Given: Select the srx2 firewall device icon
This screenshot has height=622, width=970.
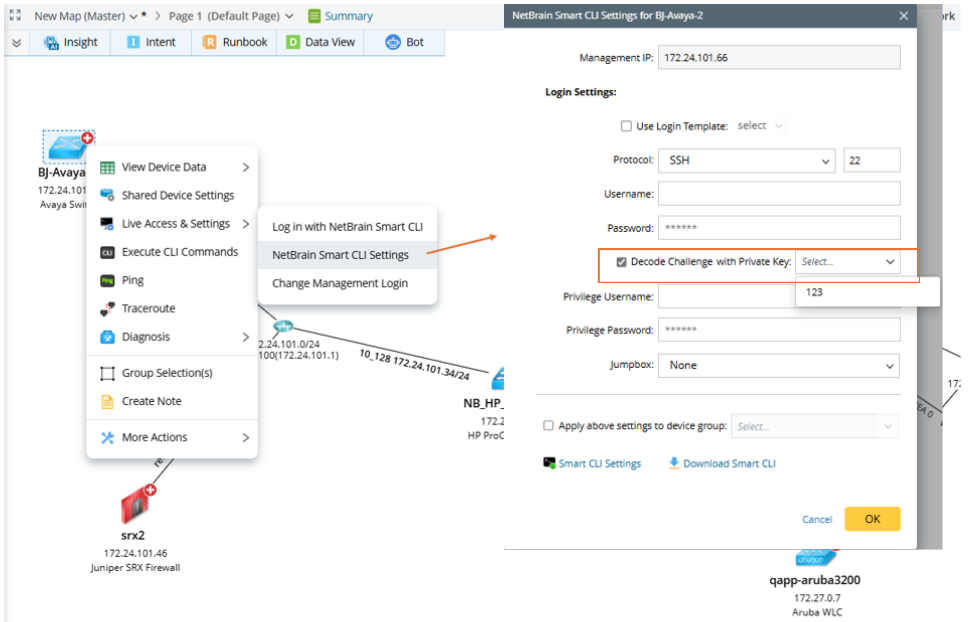Looking at the screenshot, I should coord(133,506).
